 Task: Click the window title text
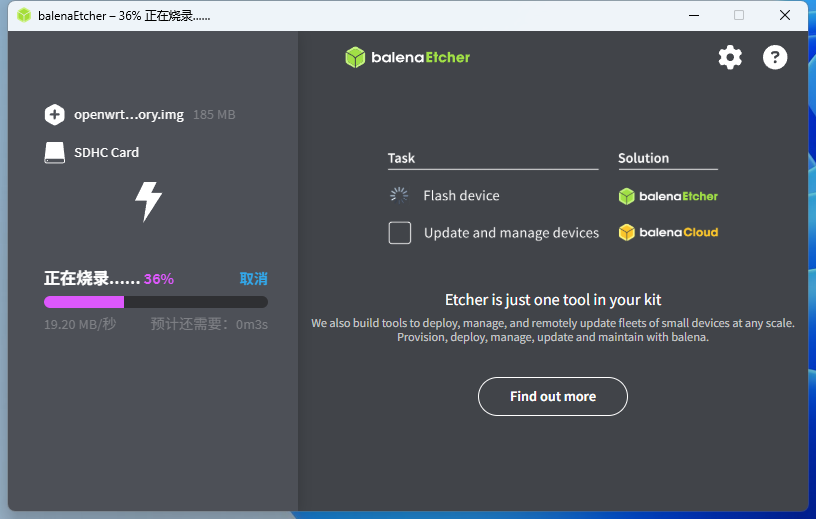click(124, 16)
